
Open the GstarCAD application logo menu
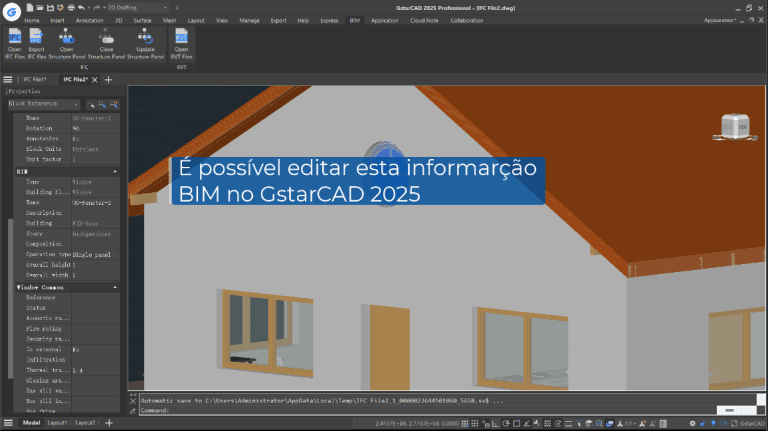[11, 12]
